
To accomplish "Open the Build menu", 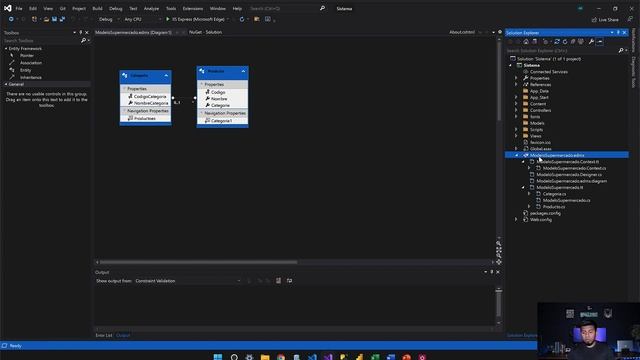I will 97,8.
